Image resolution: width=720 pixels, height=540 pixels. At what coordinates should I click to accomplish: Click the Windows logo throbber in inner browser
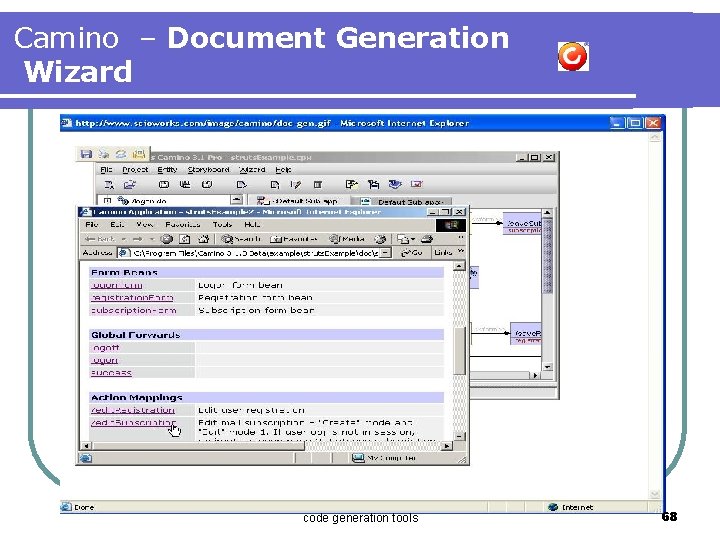(x=450, y=225)
